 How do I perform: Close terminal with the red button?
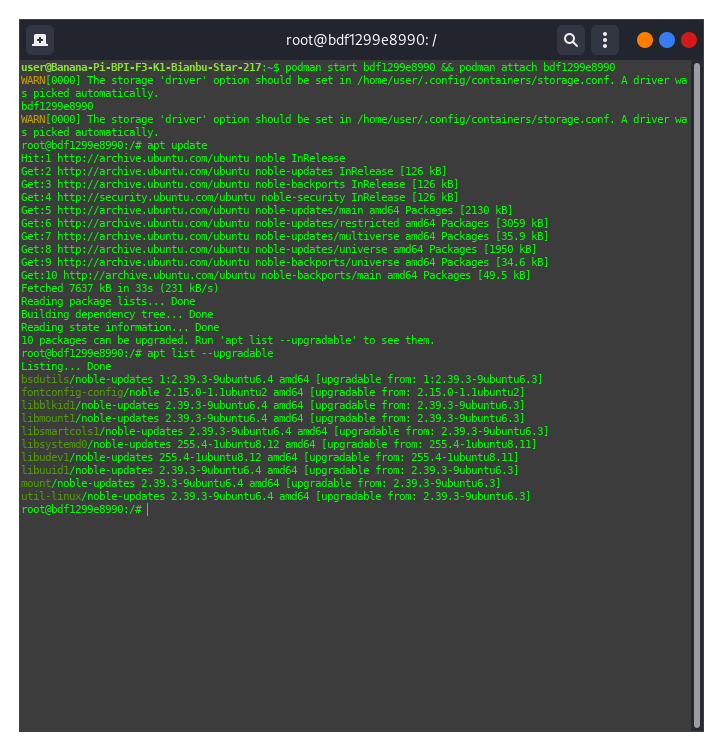tap(689, 40)
